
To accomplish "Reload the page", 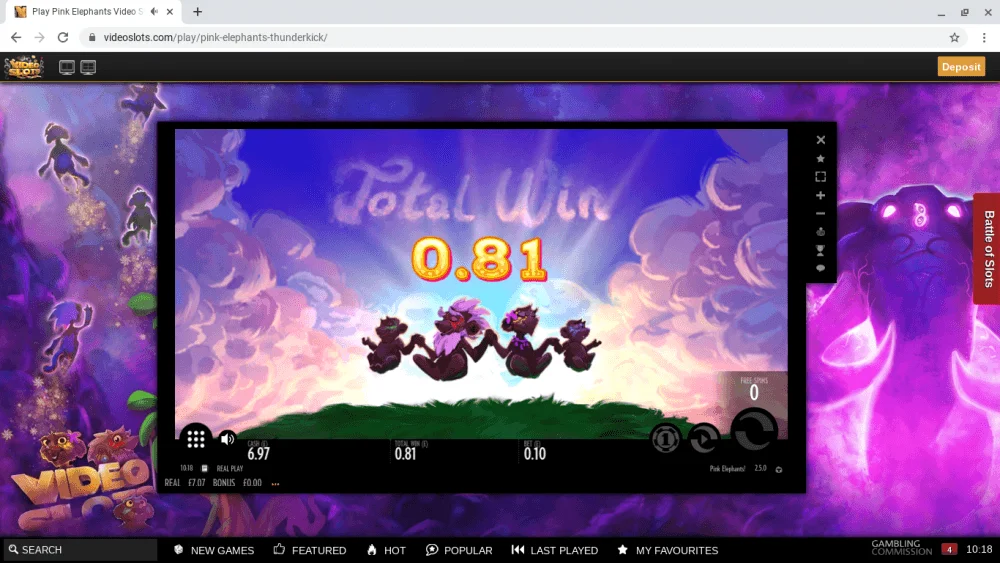I will tap(62, 38).
